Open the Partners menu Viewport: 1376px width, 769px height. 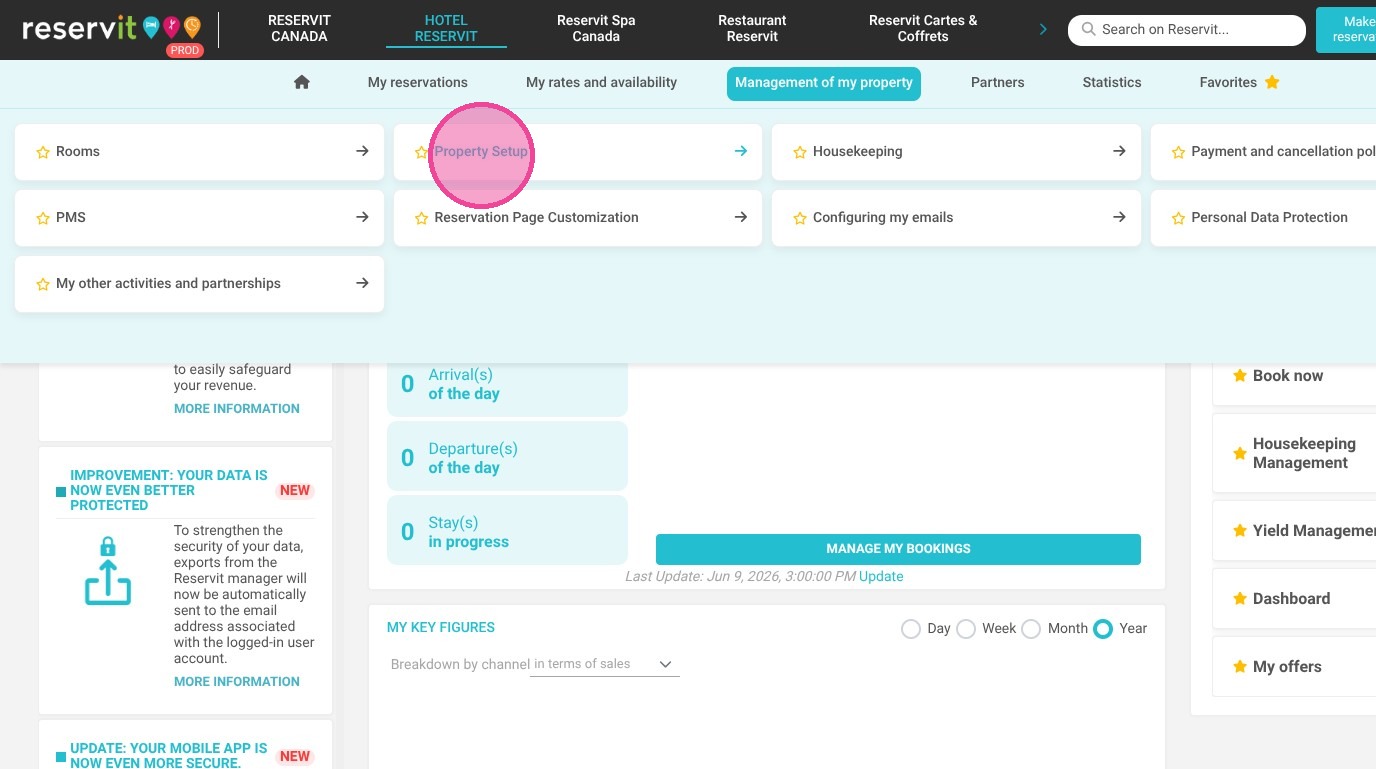coord(998,82)
